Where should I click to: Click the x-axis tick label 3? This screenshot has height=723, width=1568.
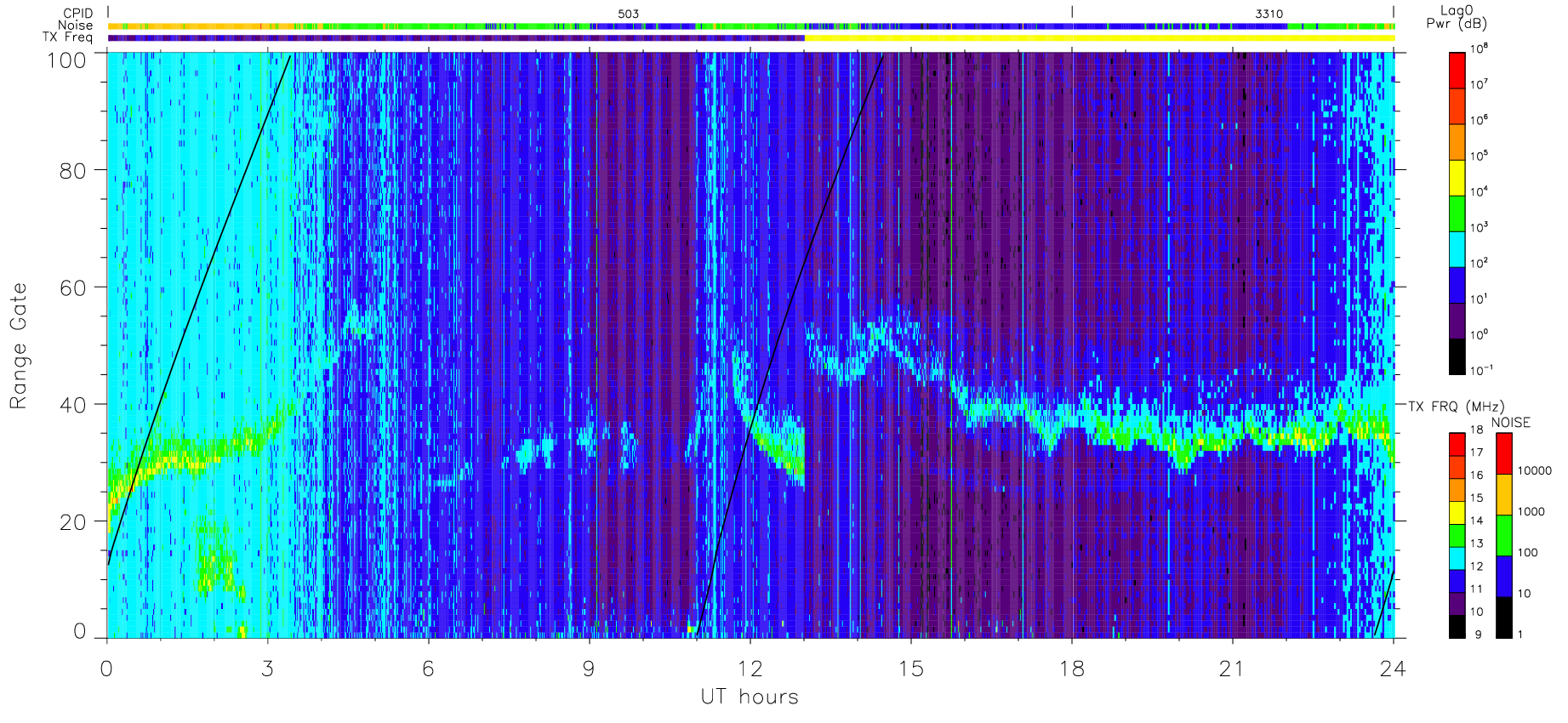[x=268, y=669]
